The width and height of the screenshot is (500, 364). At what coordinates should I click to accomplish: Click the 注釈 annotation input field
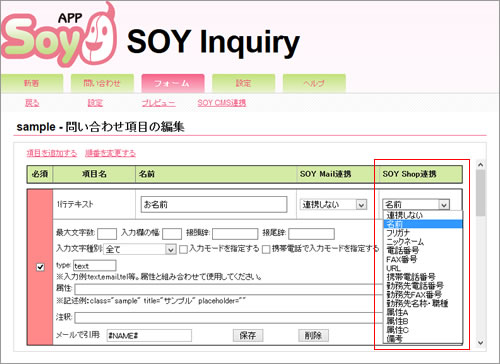(x=229, y=318)
